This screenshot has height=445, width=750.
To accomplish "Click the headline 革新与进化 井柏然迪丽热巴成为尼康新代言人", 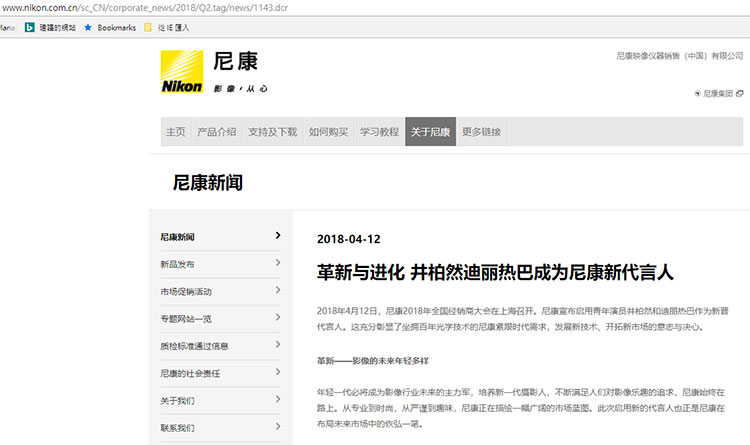I will [495, 272].
